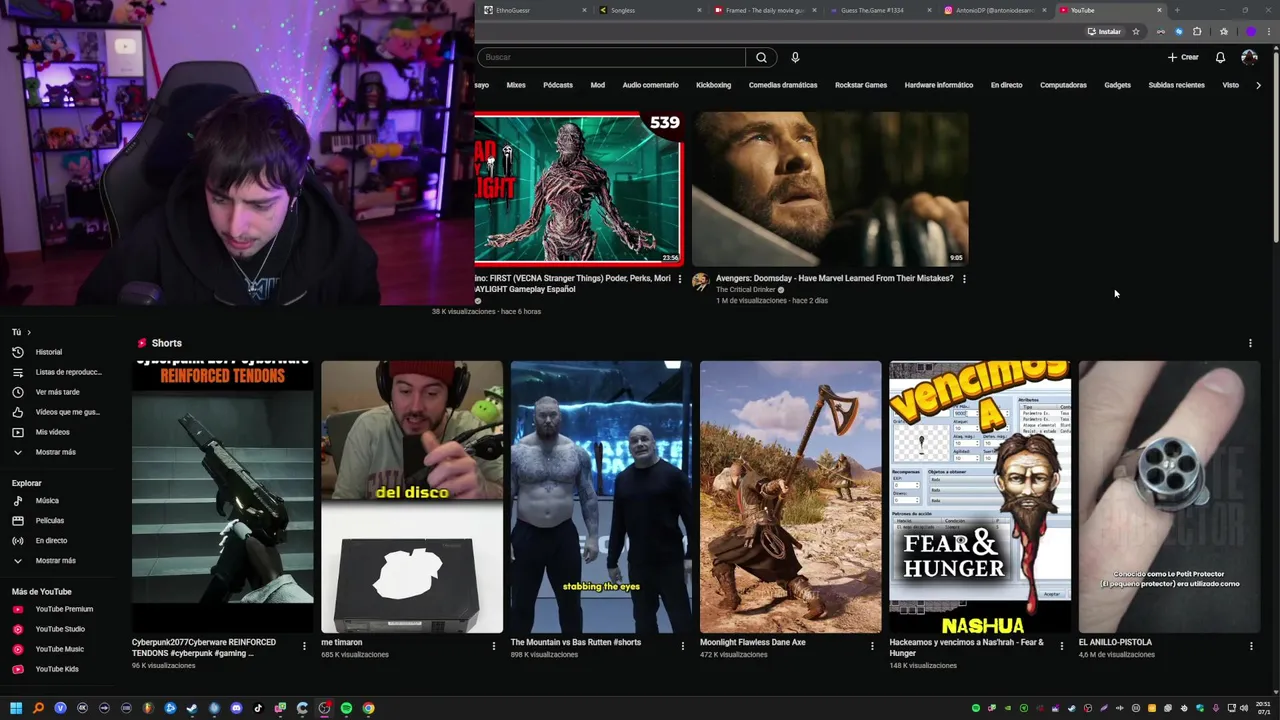Select the Hardware informático chip
The width and height of the screenshot is (1280, 720).
click(x=939, y=85)
